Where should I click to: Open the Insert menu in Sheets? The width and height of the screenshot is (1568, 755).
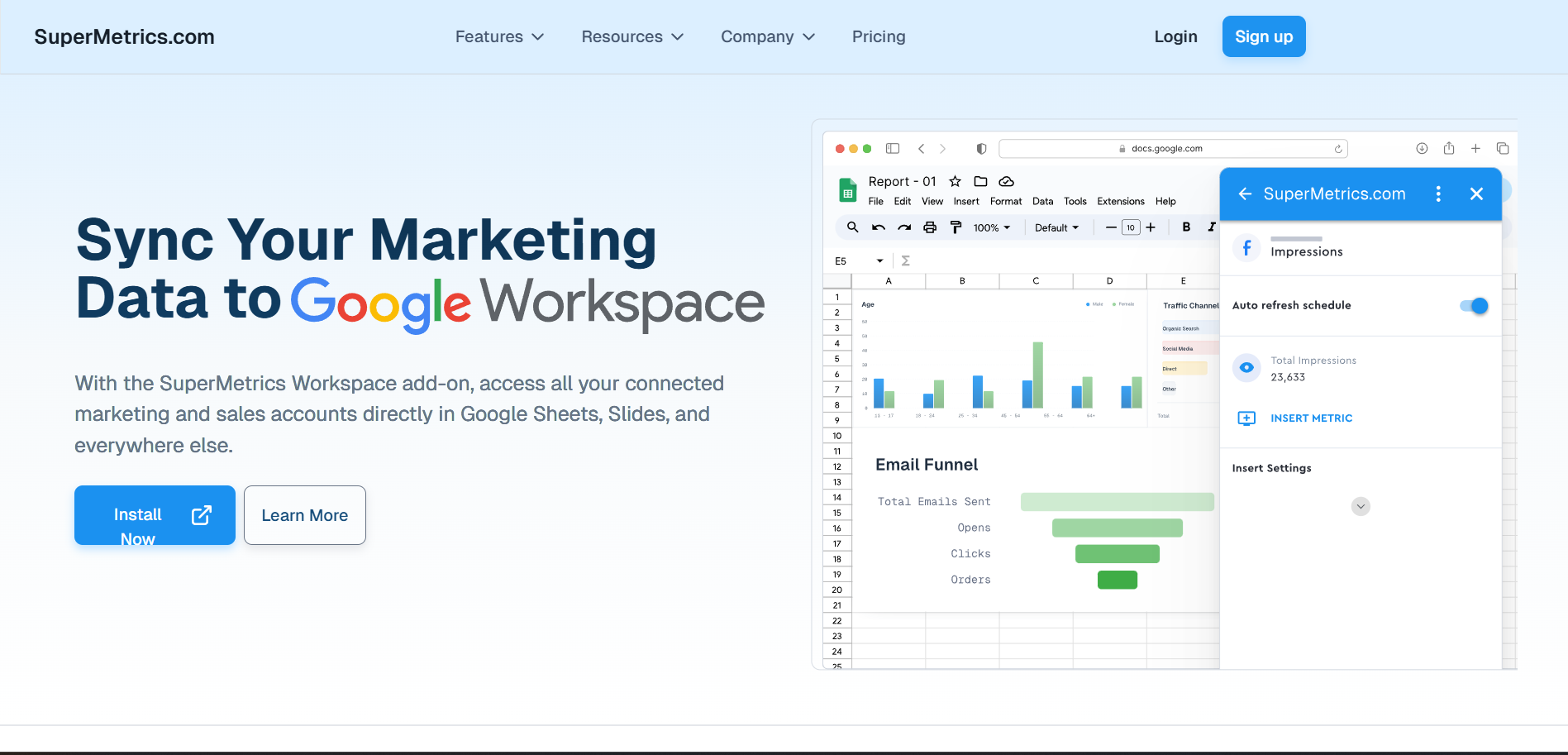coord(966,201)
